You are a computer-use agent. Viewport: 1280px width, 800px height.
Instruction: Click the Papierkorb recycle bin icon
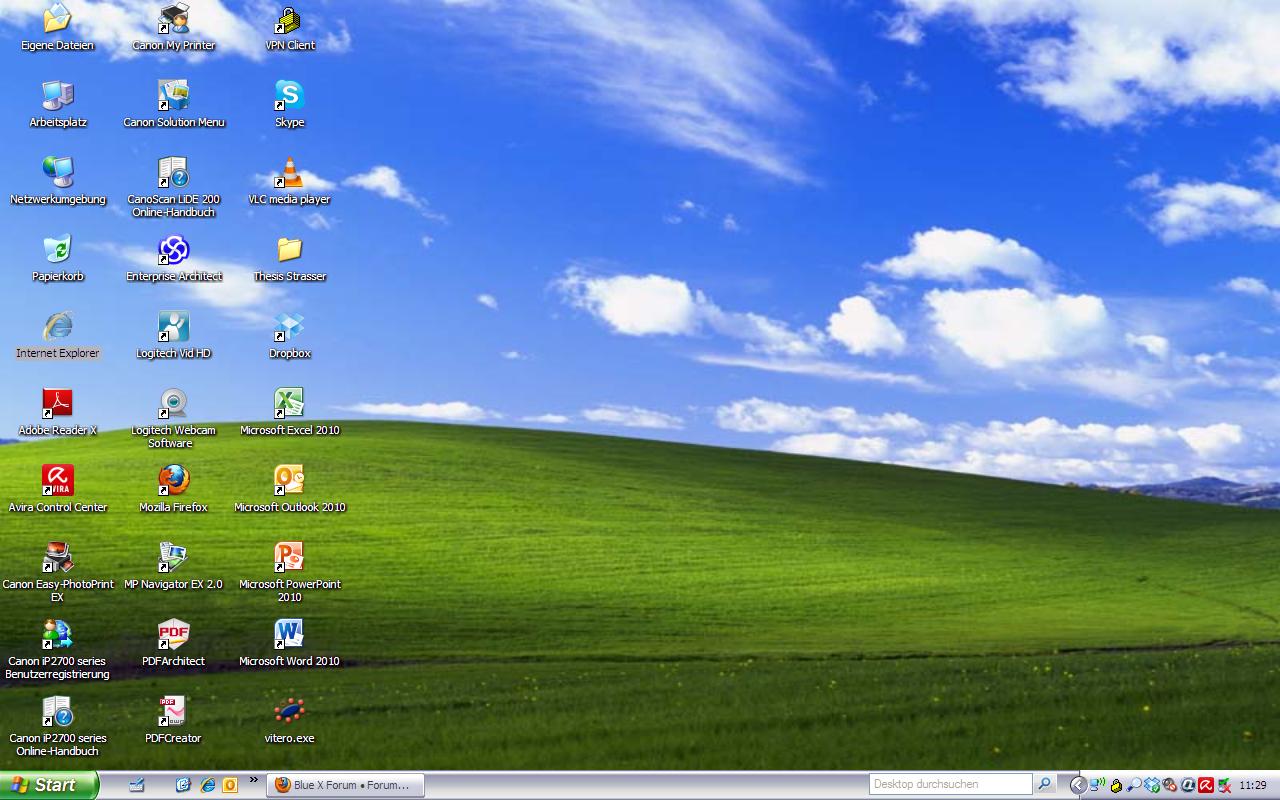pos(58,259)
